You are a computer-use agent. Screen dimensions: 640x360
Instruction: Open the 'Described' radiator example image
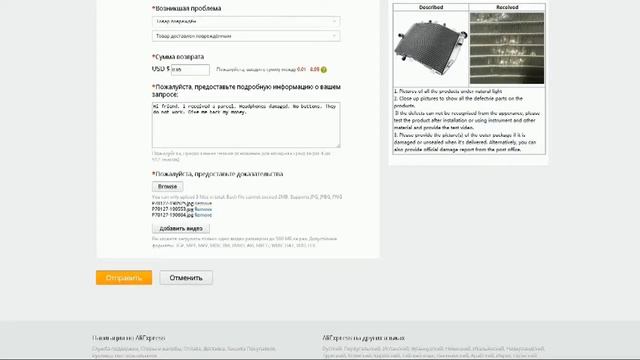pos(431,48)
